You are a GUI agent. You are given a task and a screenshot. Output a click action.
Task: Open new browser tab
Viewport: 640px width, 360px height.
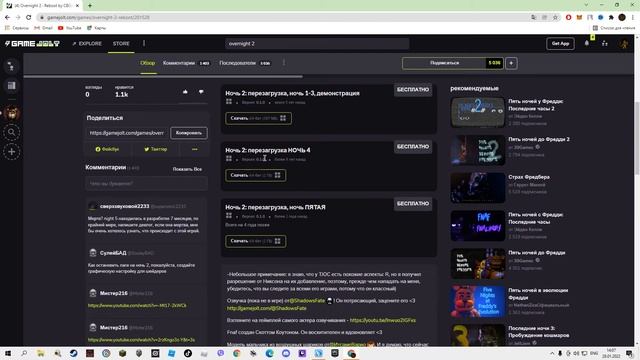tap(90, 5)
